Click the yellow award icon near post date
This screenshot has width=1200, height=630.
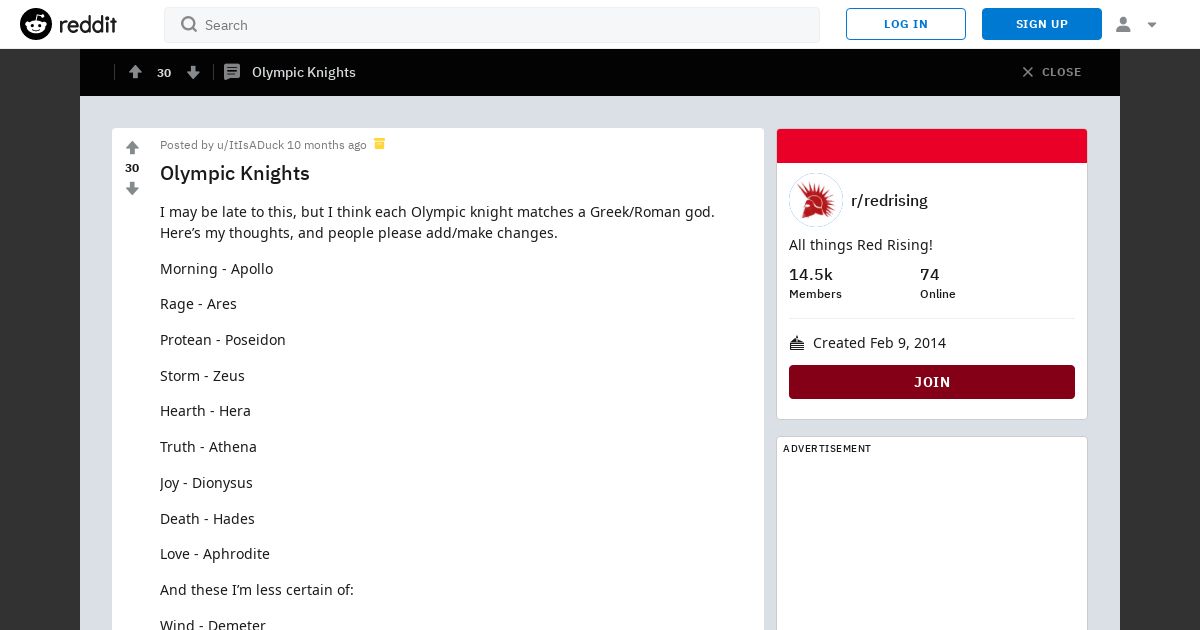coord(380,144)
